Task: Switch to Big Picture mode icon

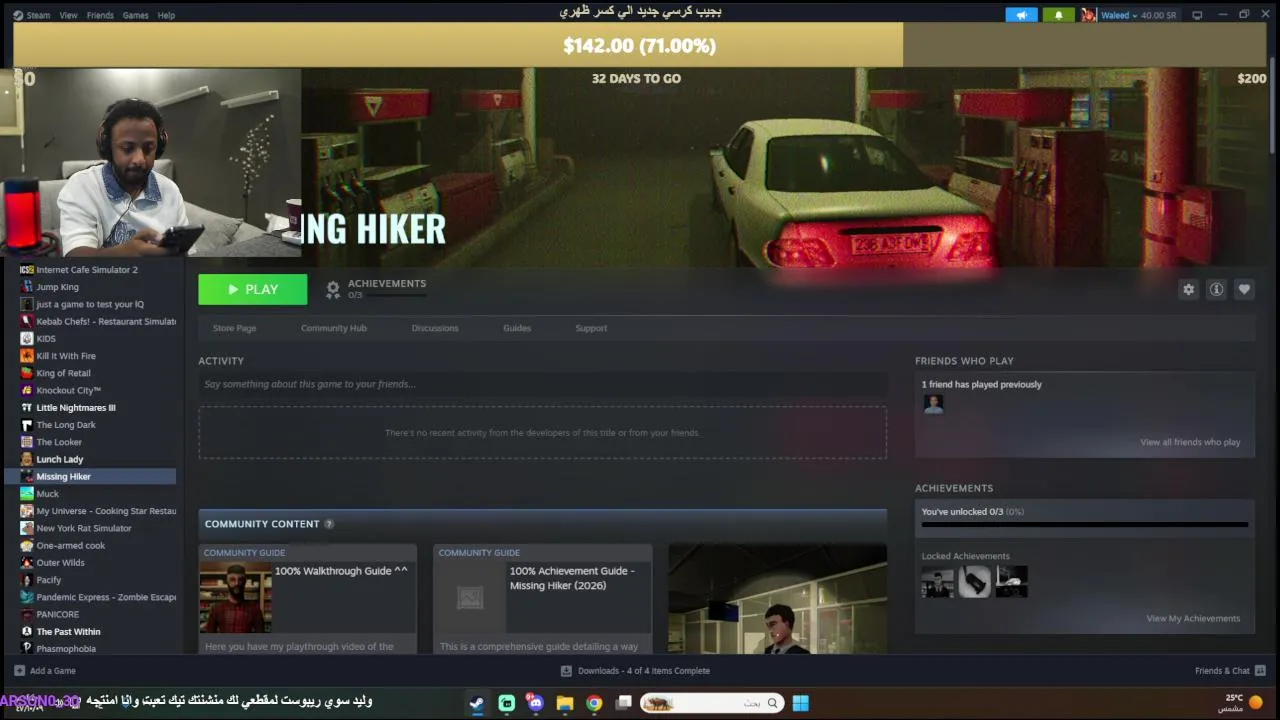Action: pos(1197,15)
